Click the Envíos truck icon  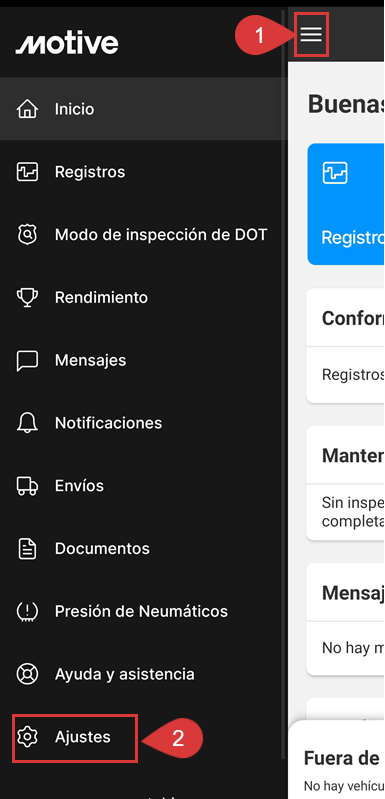pyautogui.click(x=28, y=486)
